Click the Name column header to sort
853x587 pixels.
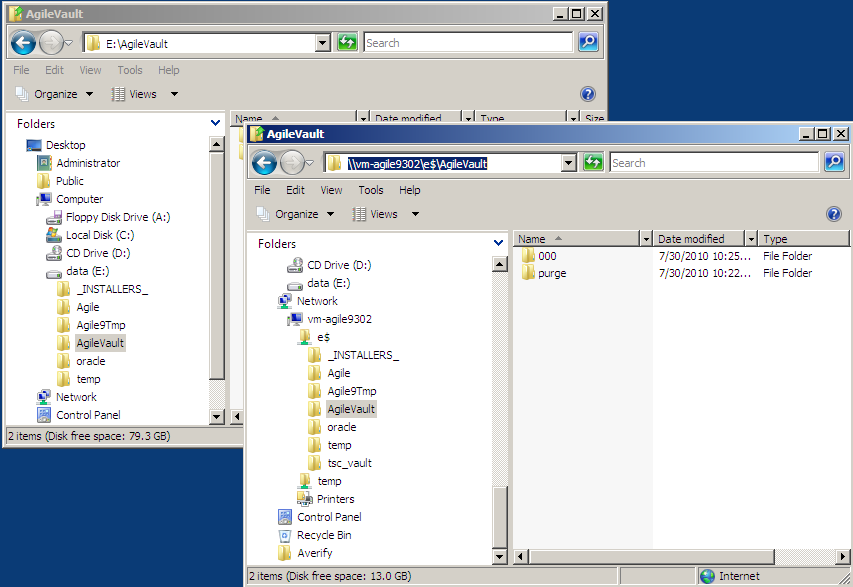tap(575, 239)
